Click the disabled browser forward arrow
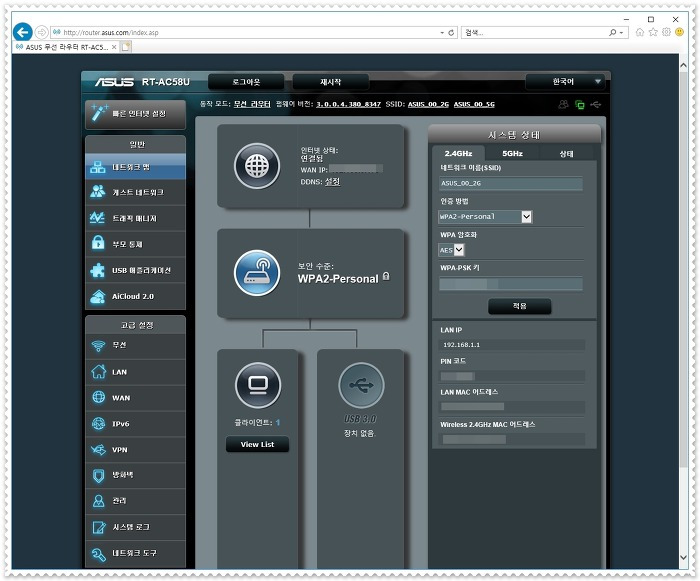Screen dimensions: 700x581 coord(41,32)
